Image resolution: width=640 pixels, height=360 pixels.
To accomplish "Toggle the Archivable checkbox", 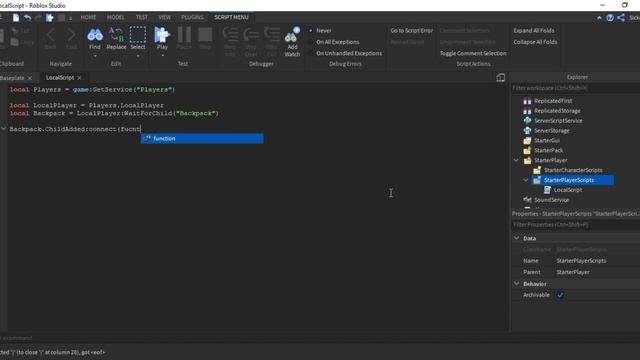I will pos(560,295).
